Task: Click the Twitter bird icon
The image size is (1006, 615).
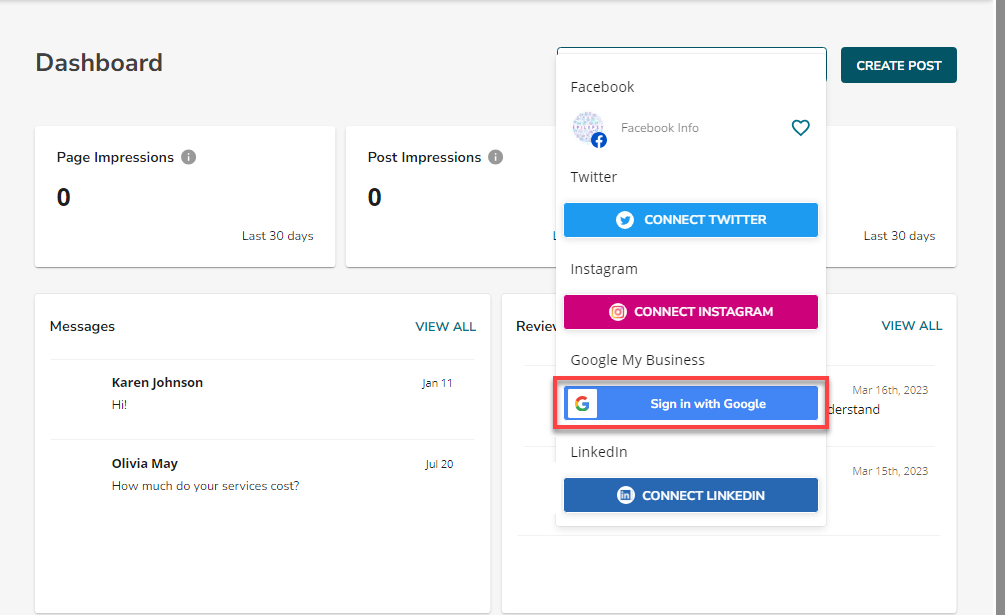Action: coord(625,220)
